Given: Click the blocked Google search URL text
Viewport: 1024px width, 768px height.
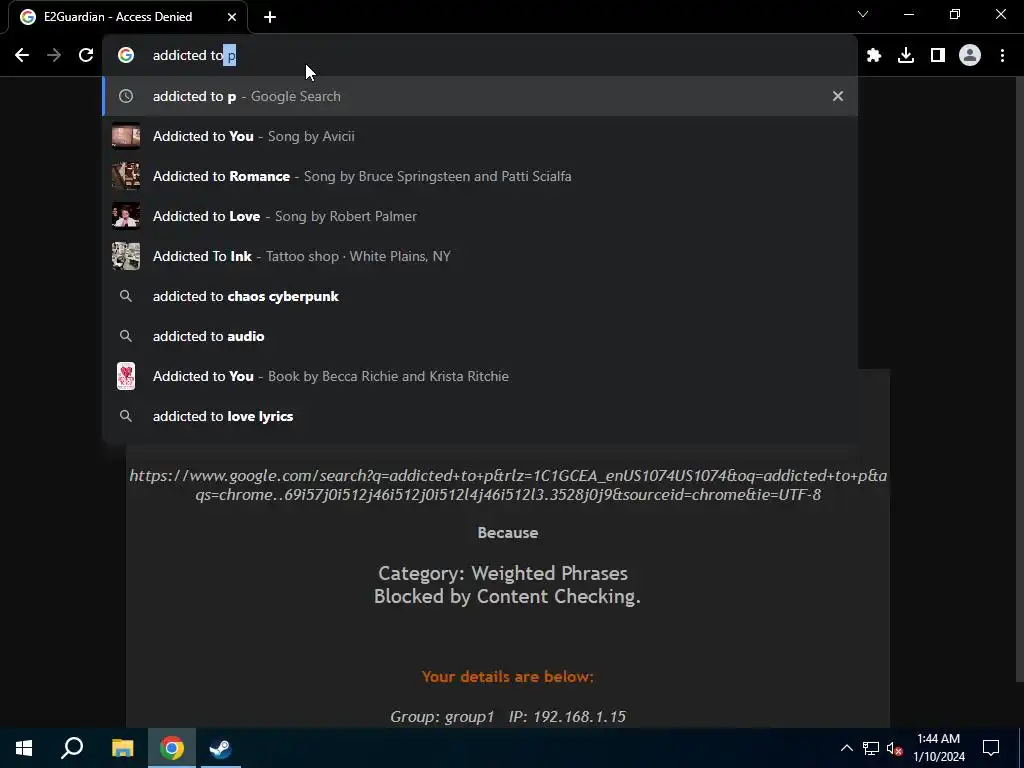Looking at the screenshot, I should [x=508, y=485].
